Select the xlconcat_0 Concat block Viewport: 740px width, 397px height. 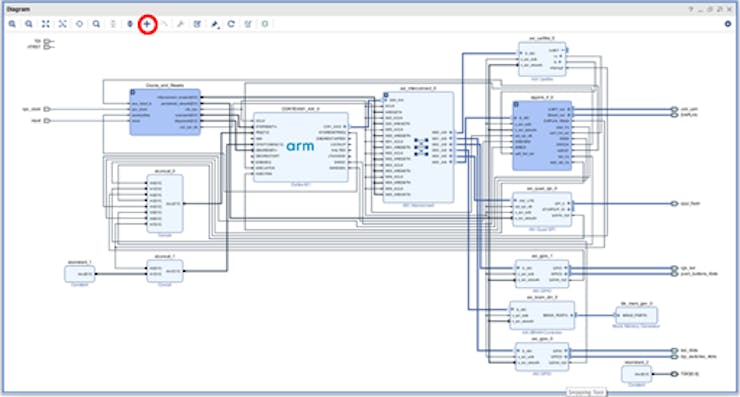[x=165, y=203]
